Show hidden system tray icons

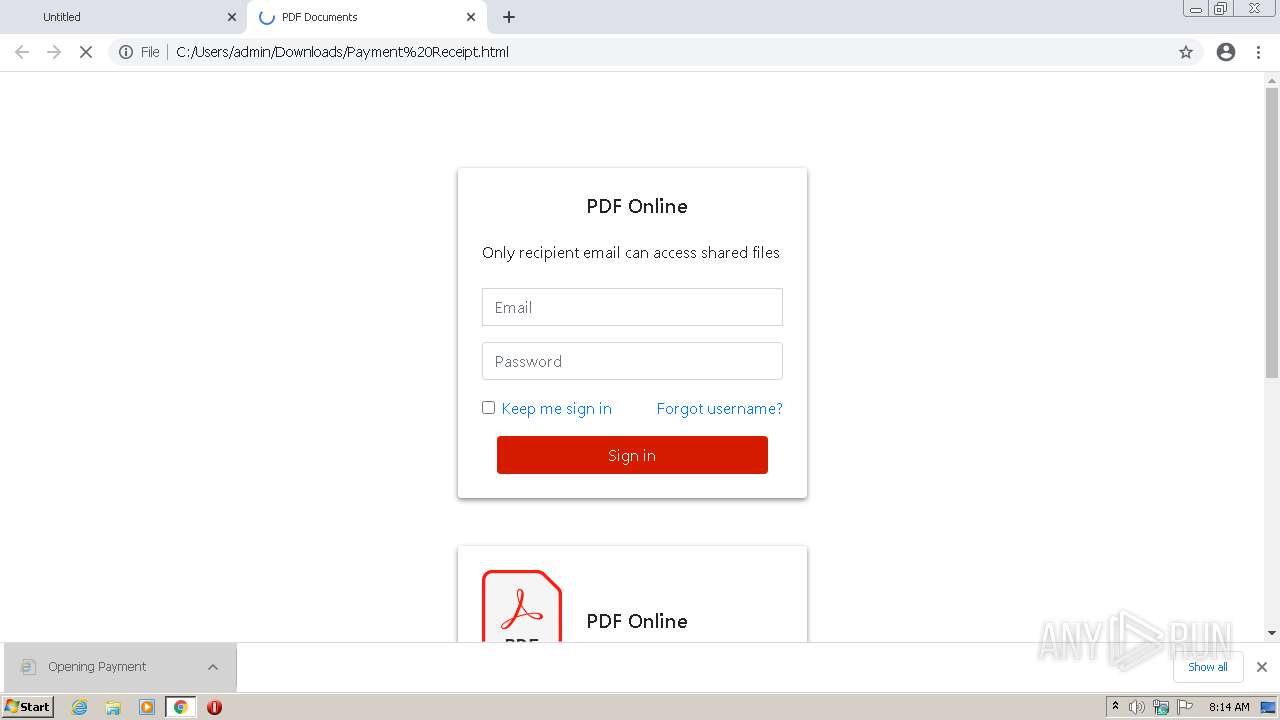[1115, 707]
